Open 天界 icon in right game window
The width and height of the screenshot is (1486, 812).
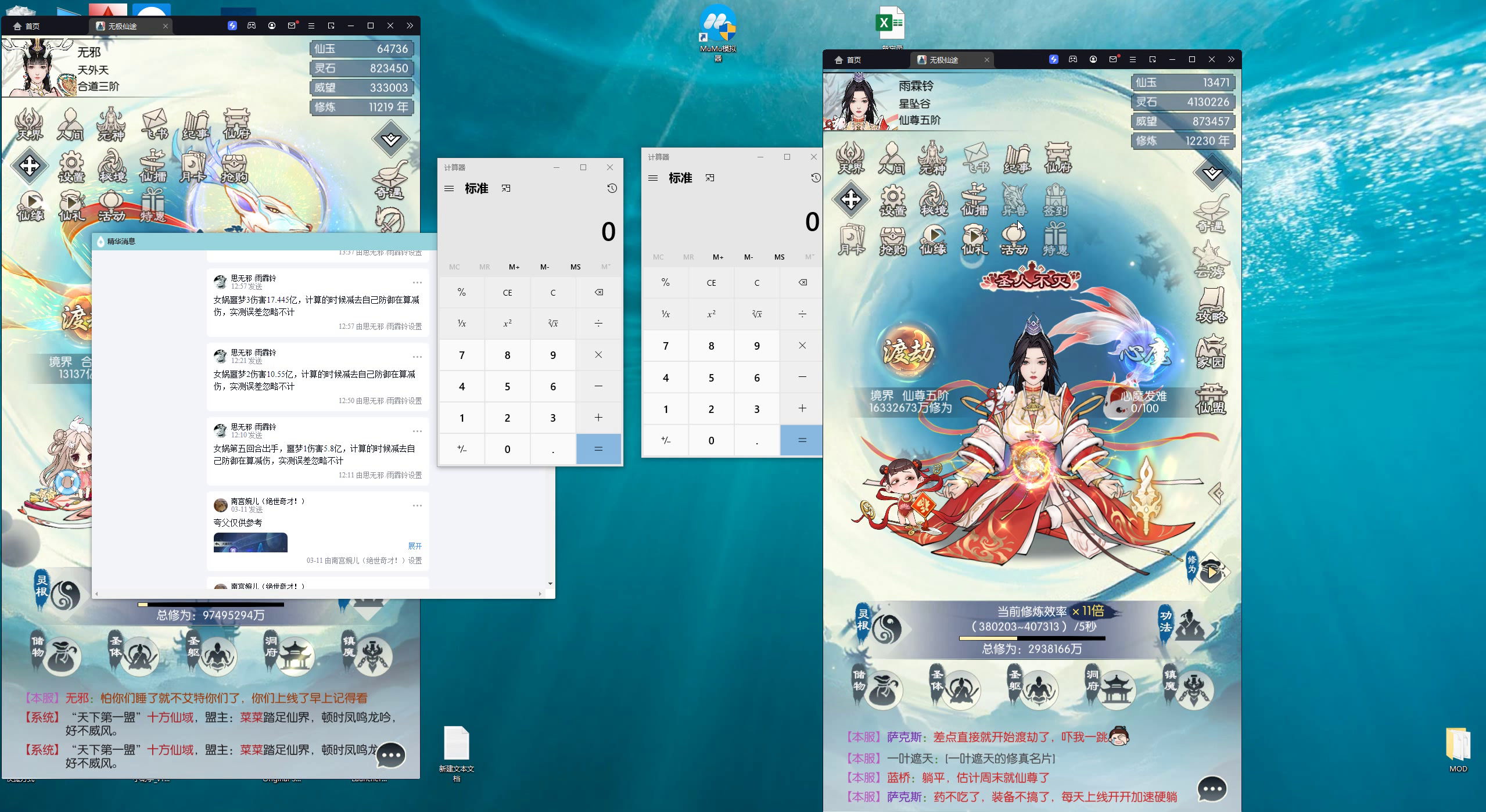(x=850, y=157)
